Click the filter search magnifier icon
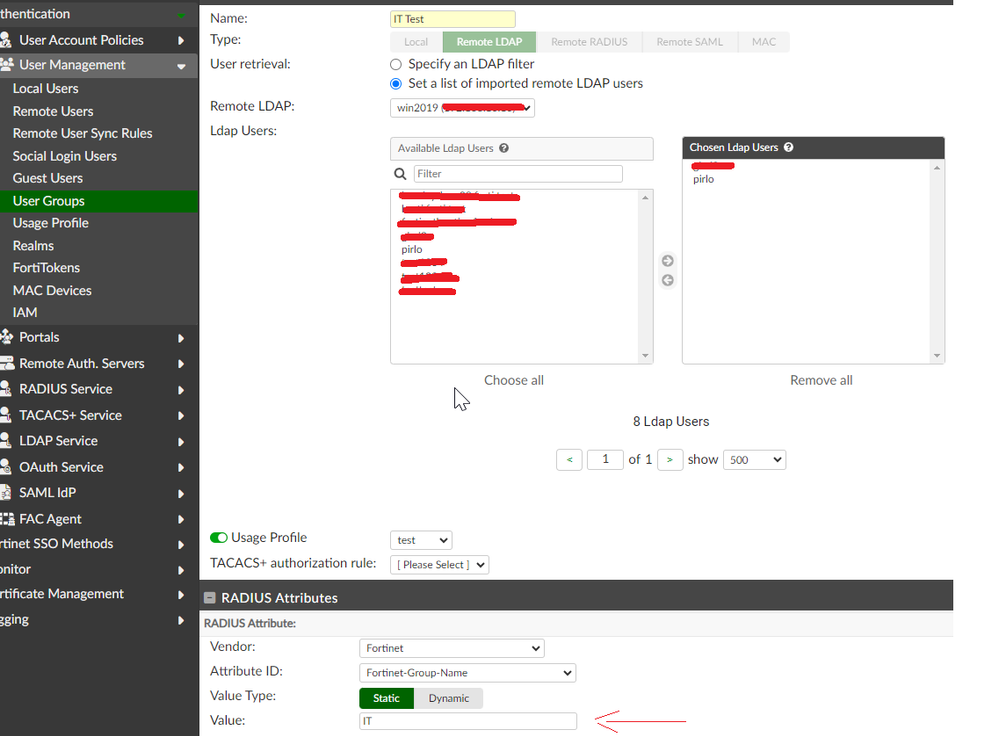The height and width of the screenshot is (736, 999). [400, 174]
